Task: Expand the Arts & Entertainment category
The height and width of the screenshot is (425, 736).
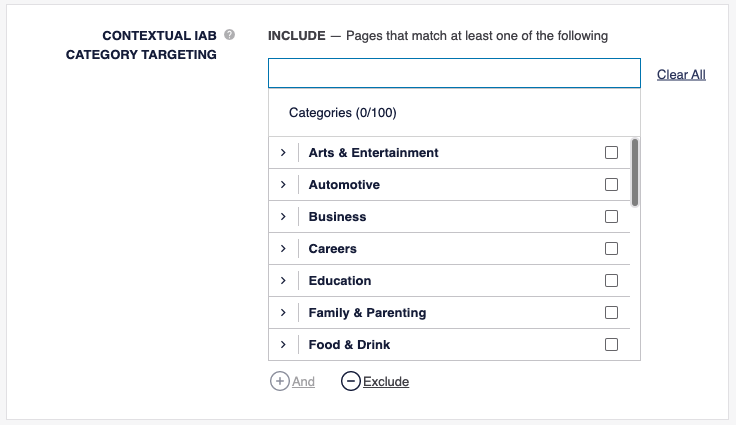Action: (x=283, y=153)
